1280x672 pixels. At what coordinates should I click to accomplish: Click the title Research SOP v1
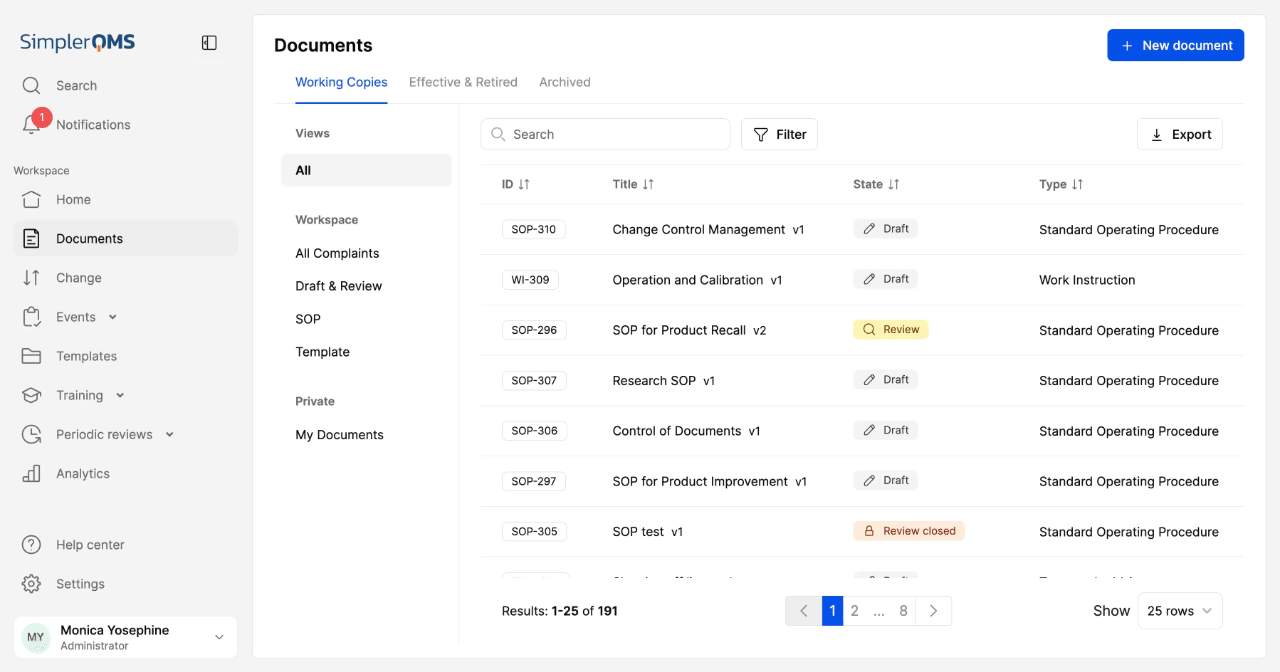(663, 381)
